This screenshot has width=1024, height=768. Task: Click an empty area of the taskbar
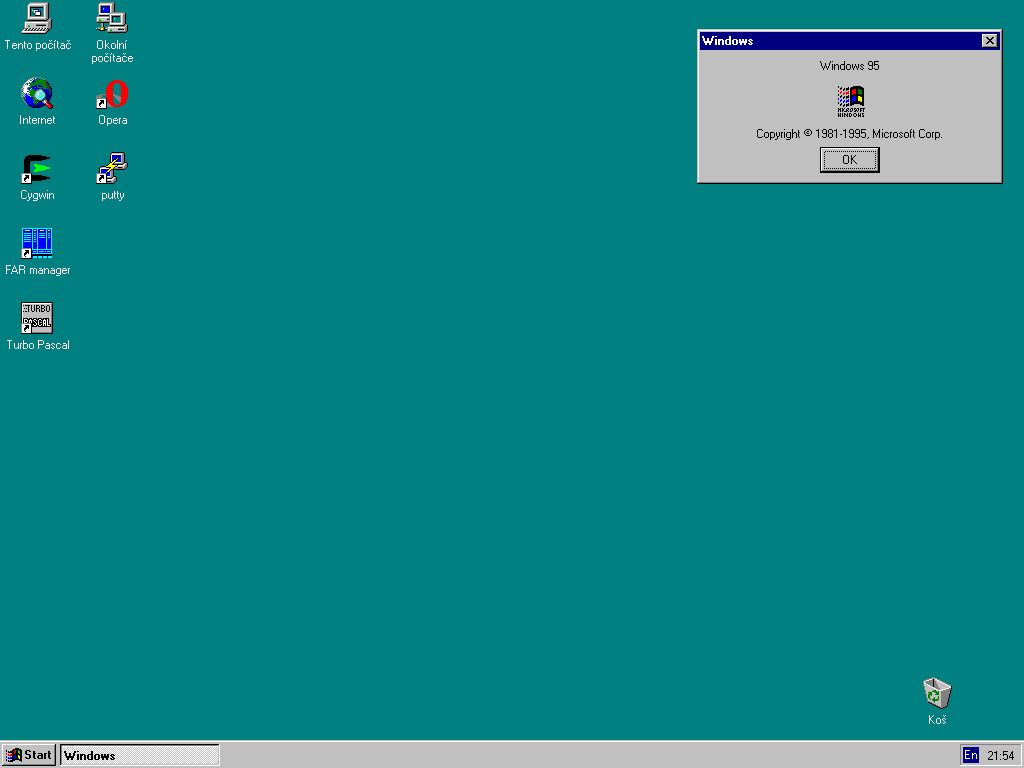[x=580, y=755]
